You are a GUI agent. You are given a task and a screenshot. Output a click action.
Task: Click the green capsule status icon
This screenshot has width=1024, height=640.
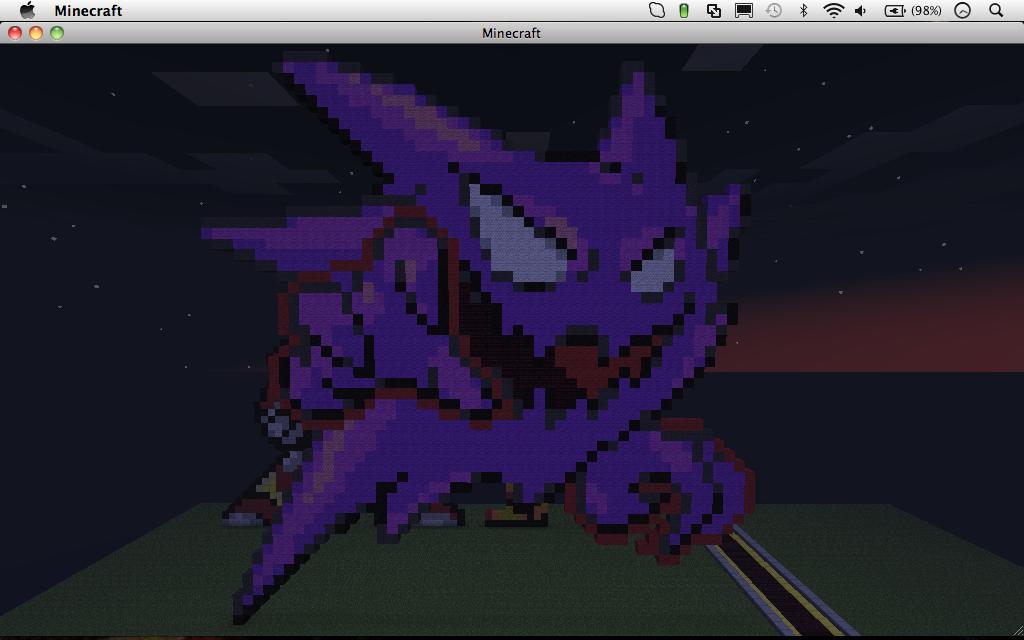click(684, 10)
